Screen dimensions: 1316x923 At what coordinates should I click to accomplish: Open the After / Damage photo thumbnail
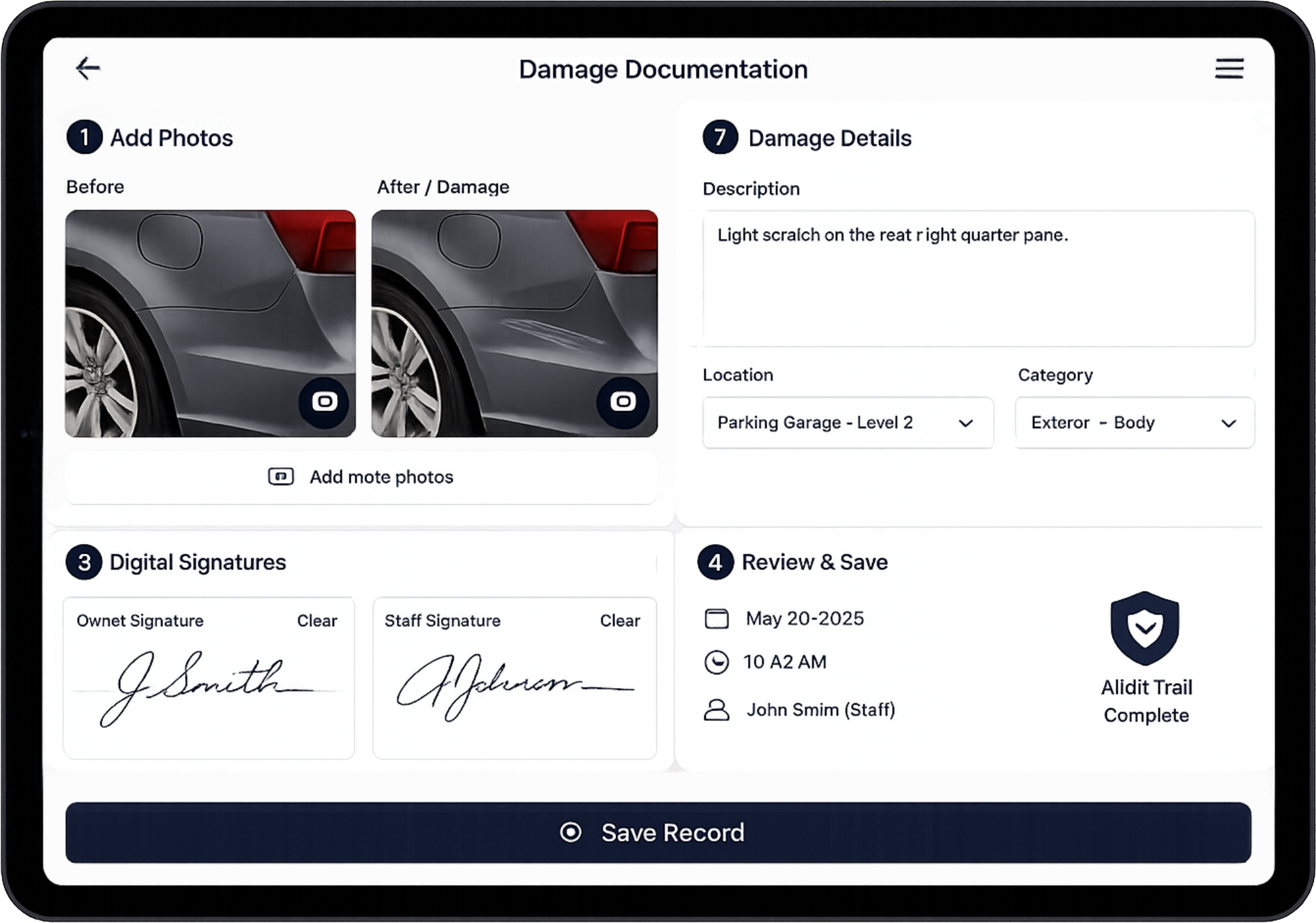point(515,324)
